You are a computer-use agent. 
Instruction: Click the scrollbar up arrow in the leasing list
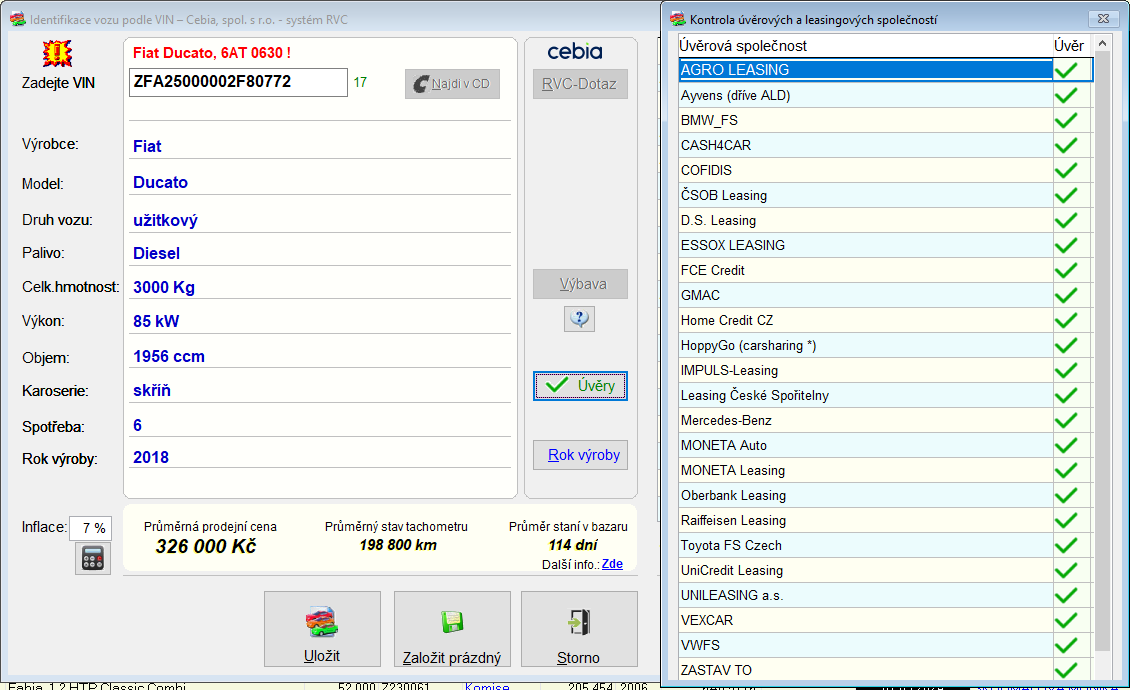pos(1102,44)
